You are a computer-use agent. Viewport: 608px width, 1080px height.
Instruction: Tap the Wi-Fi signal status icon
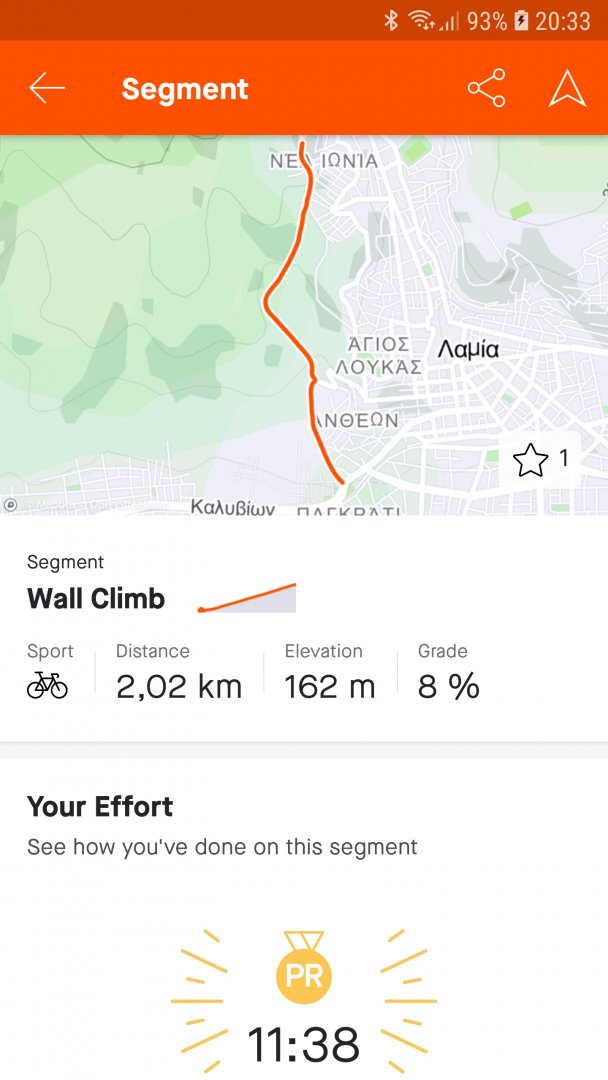pyautogui.click(x=423, y=20)
